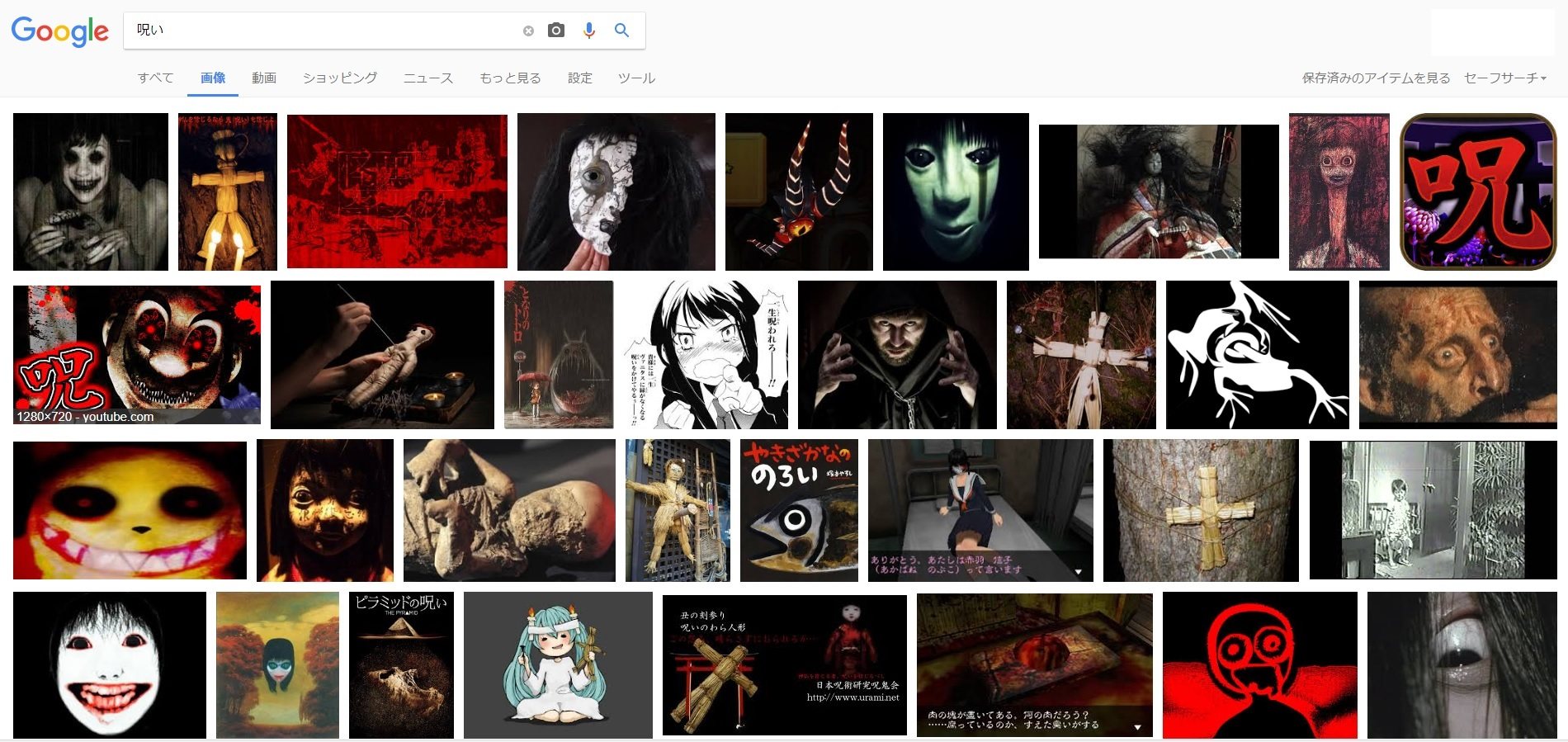Start voice search with microphone icon

pos(588,31)
